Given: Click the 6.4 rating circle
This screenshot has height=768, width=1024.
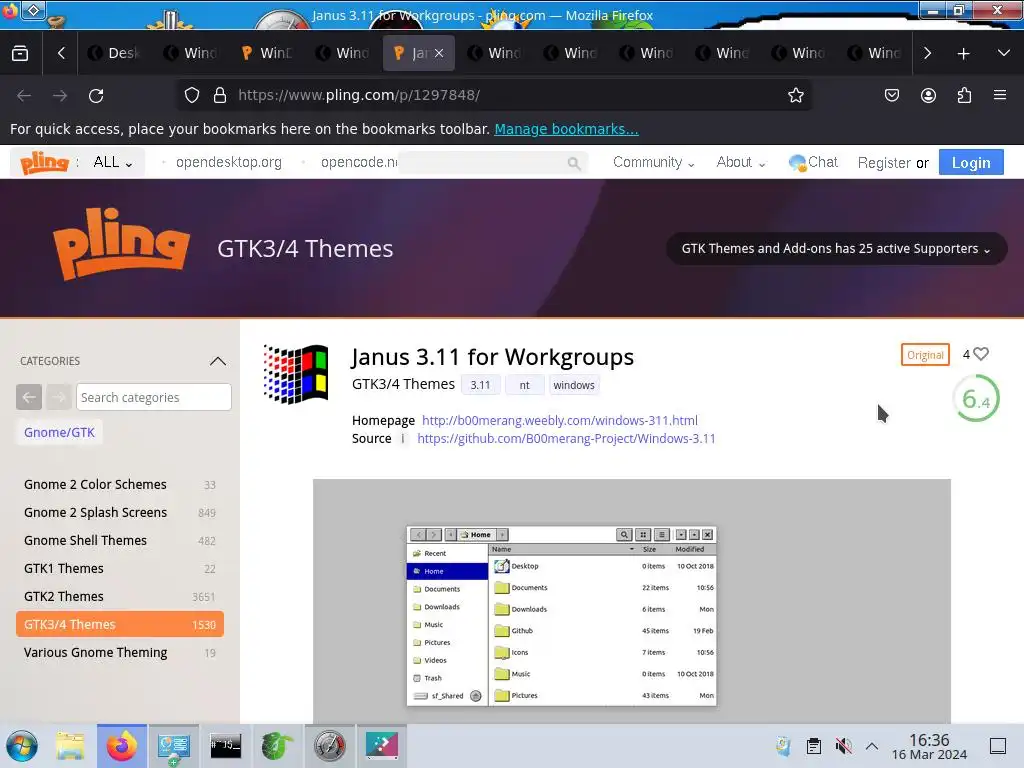Looking at the screenshot, I should tap(976, 398).
